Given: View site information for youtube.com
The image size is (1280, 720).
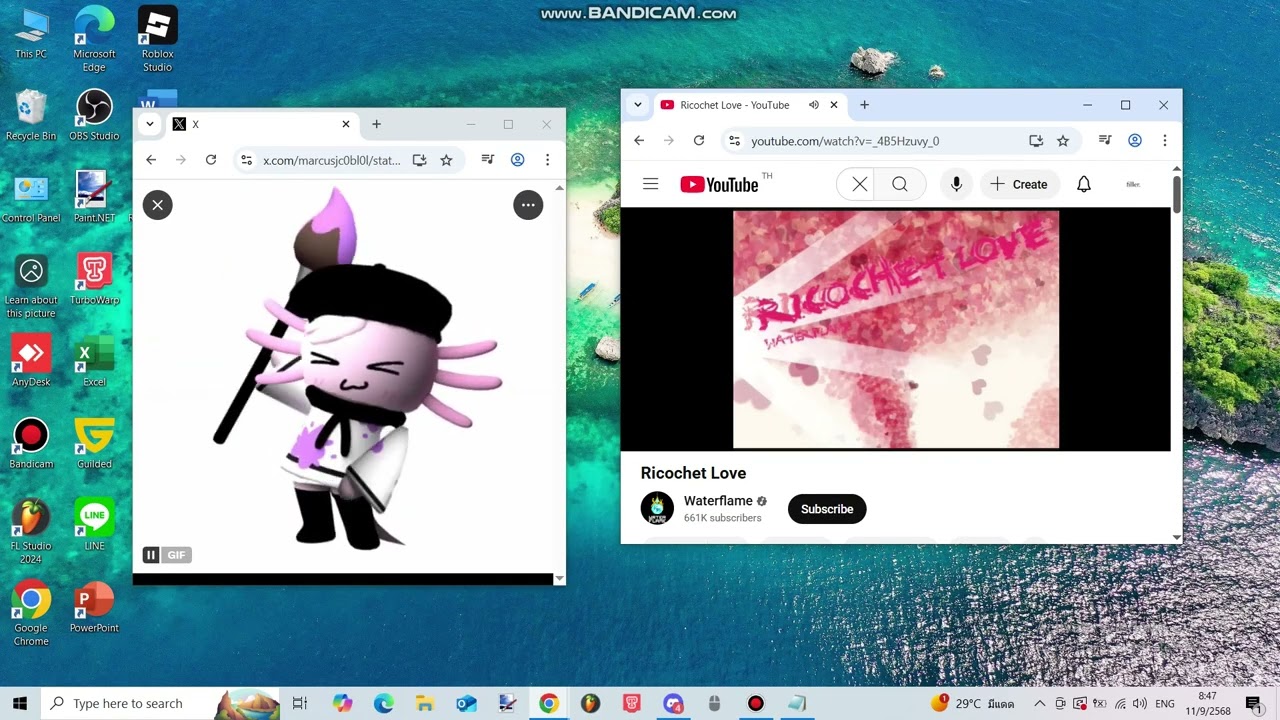Looking at the screenshot, I should 735,141.
